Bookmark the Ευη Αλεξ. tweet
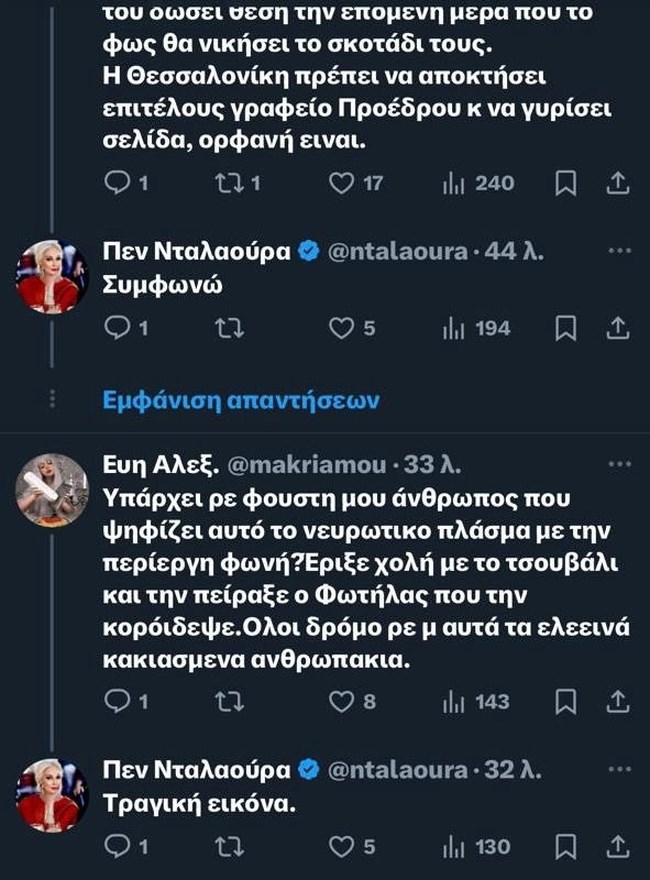This screenshot has width=650, height=880. tap(565, 701)
